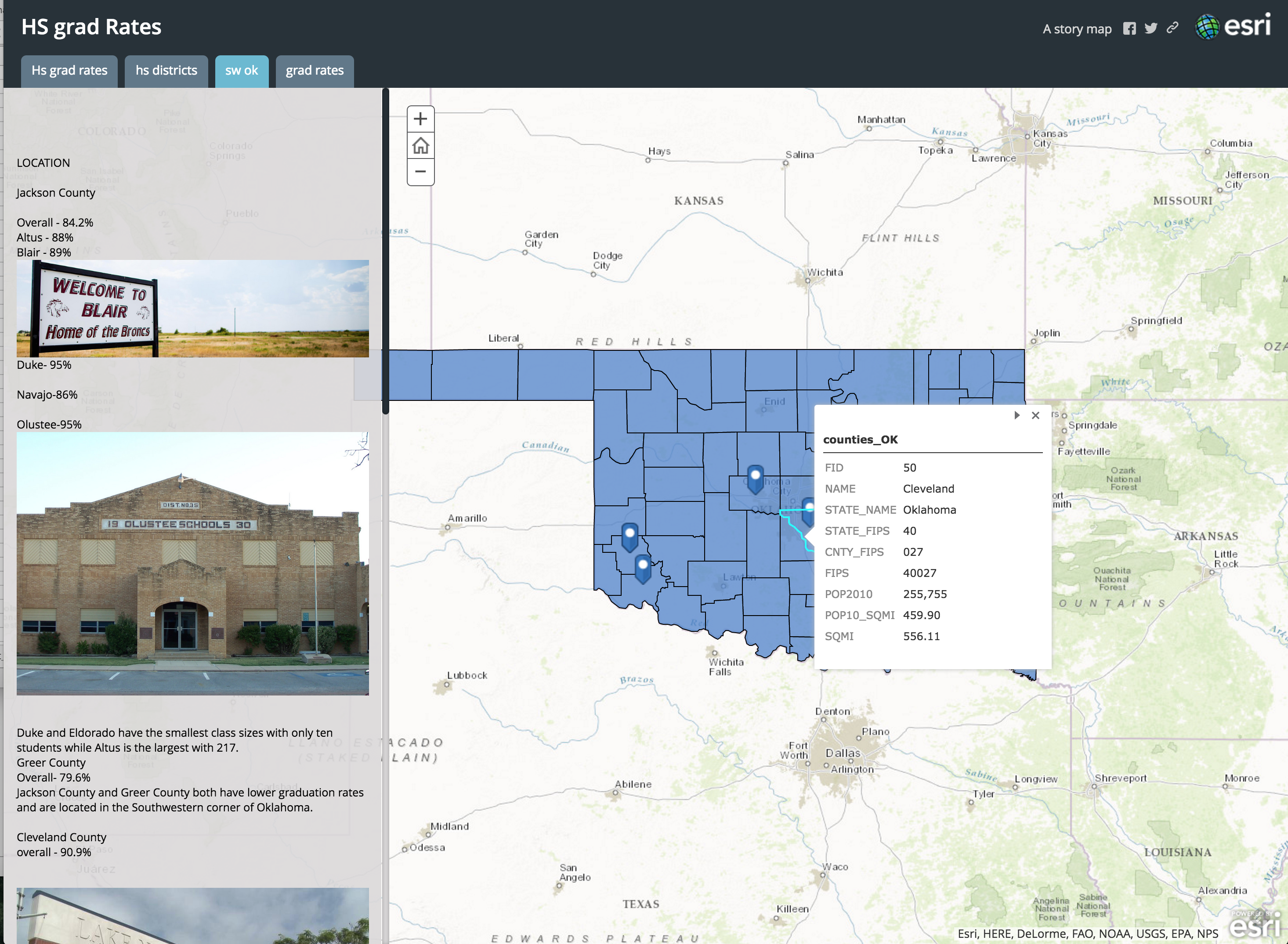The height and width of the screenshot is (944, 1288).
Task: Click the SQMI value 556.11
Action: 921,636
